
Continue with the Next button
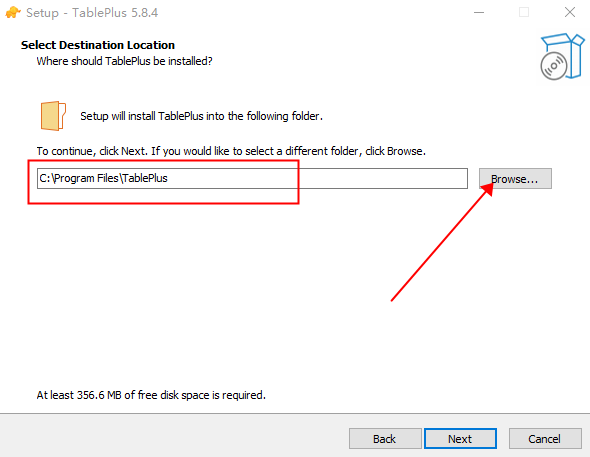click(x=460, y=439)
